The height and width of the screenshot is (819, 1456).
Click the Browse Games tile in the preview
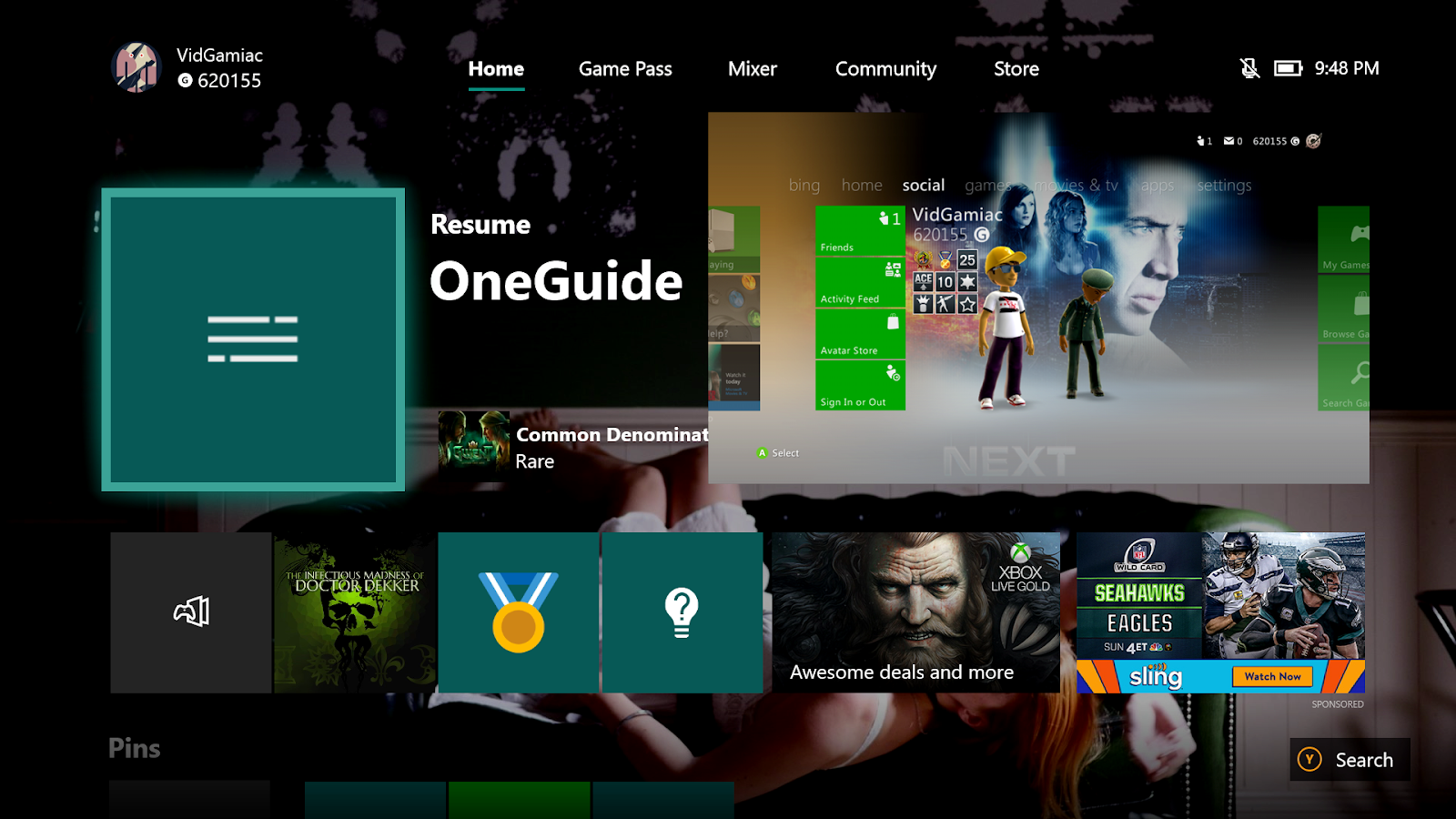[x=1344, y=308]
